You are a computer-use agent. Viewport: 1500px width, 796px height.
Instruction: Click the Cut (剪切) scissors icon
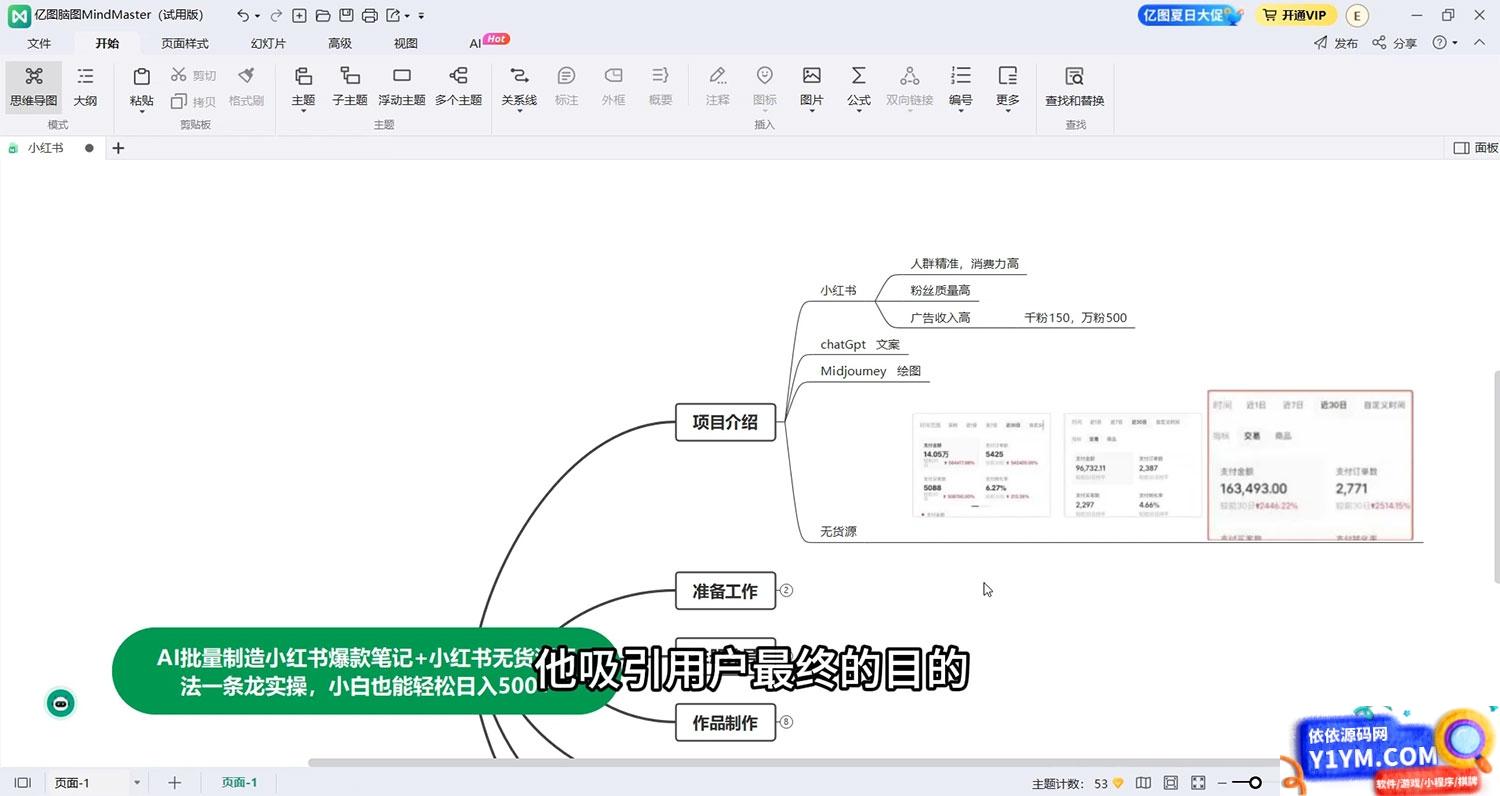pos(178,75)
